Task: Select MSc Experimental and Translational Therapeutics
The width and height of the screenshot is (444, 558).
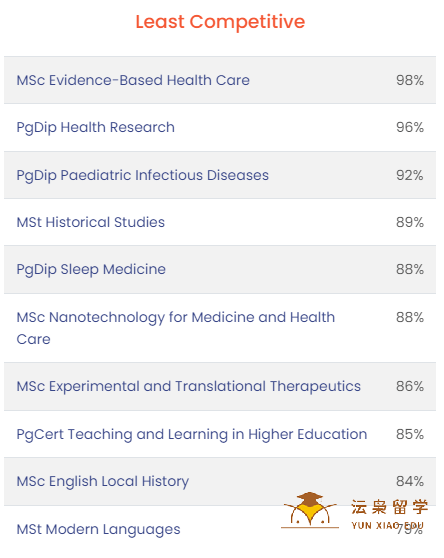Action: coord(189,386)
